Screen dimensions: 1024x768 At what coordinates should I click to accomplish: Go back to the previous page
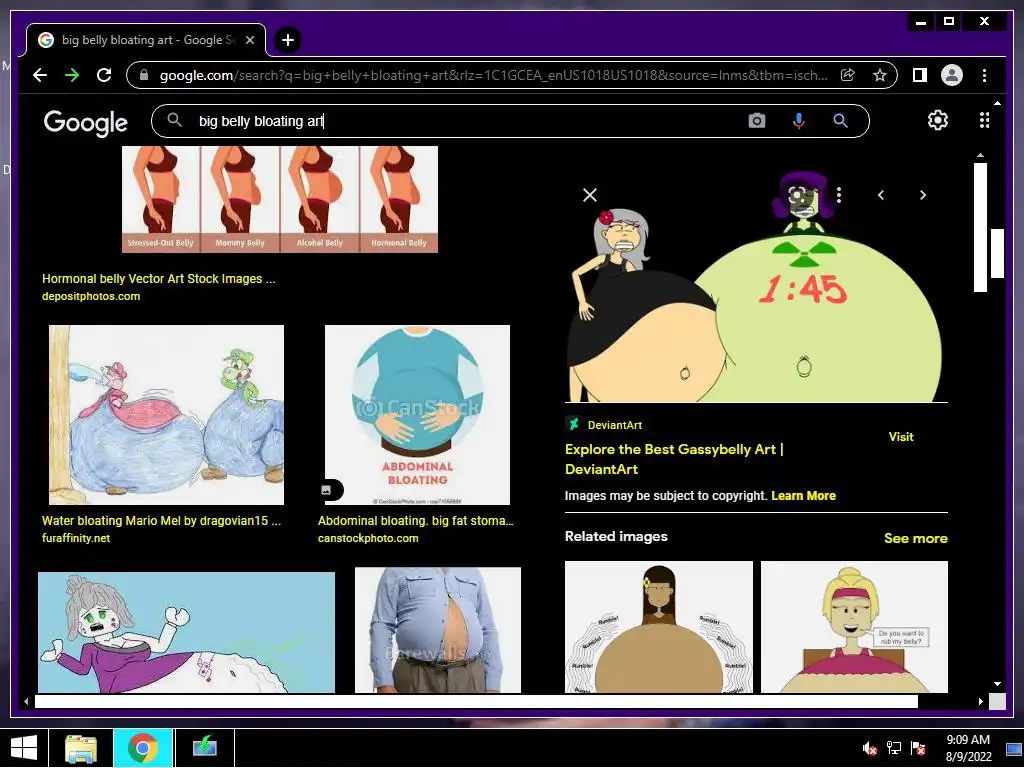pyautogui.click(x=40, y=75)
